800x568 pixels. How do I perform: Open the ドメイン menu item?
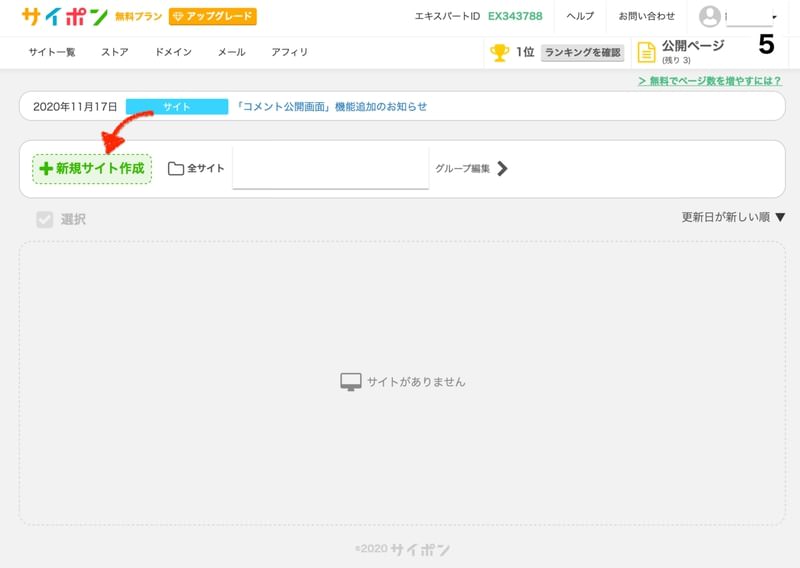click(173, 52)
